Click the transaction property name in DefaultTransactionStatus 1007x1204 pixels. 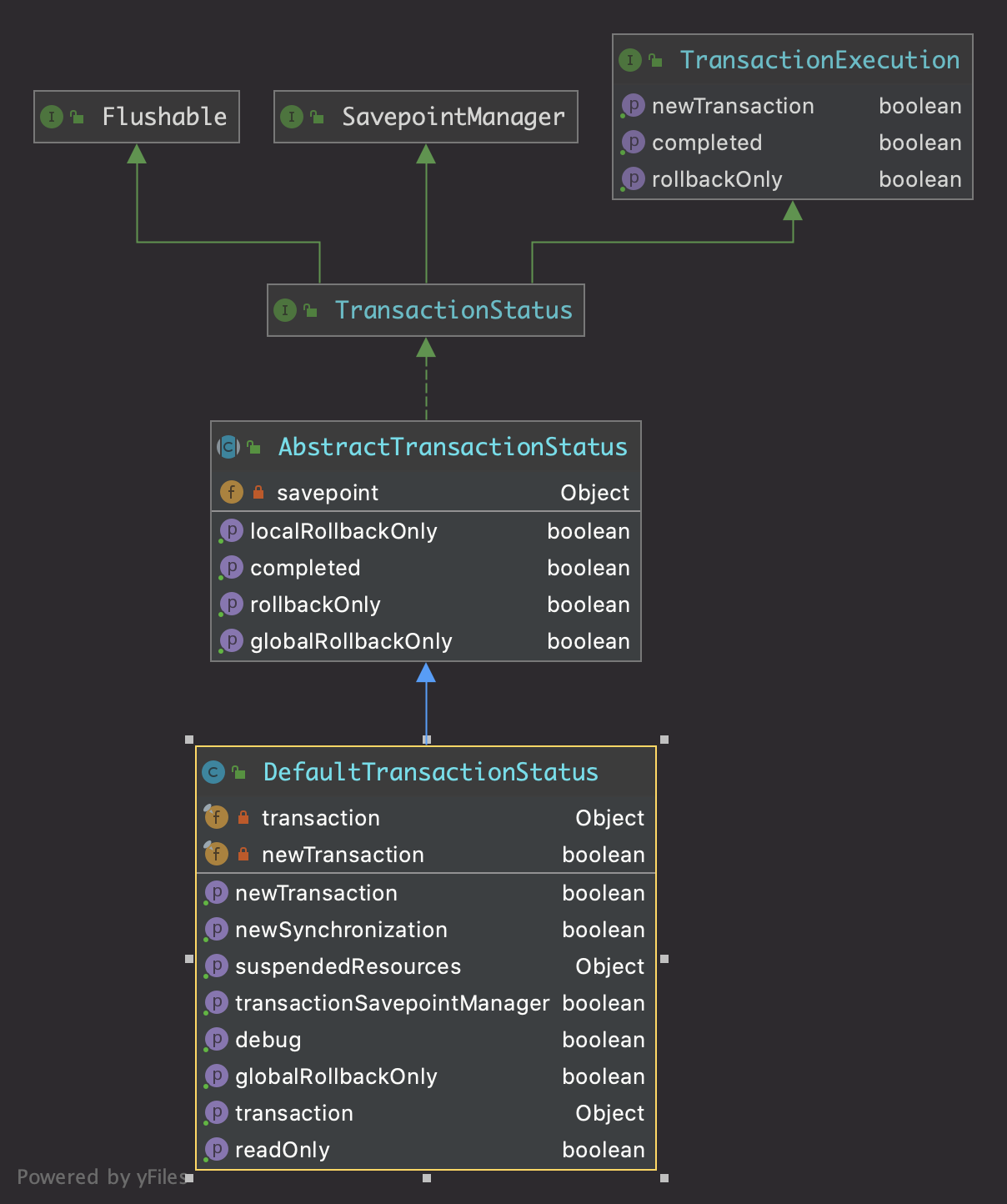(294, 1113)
